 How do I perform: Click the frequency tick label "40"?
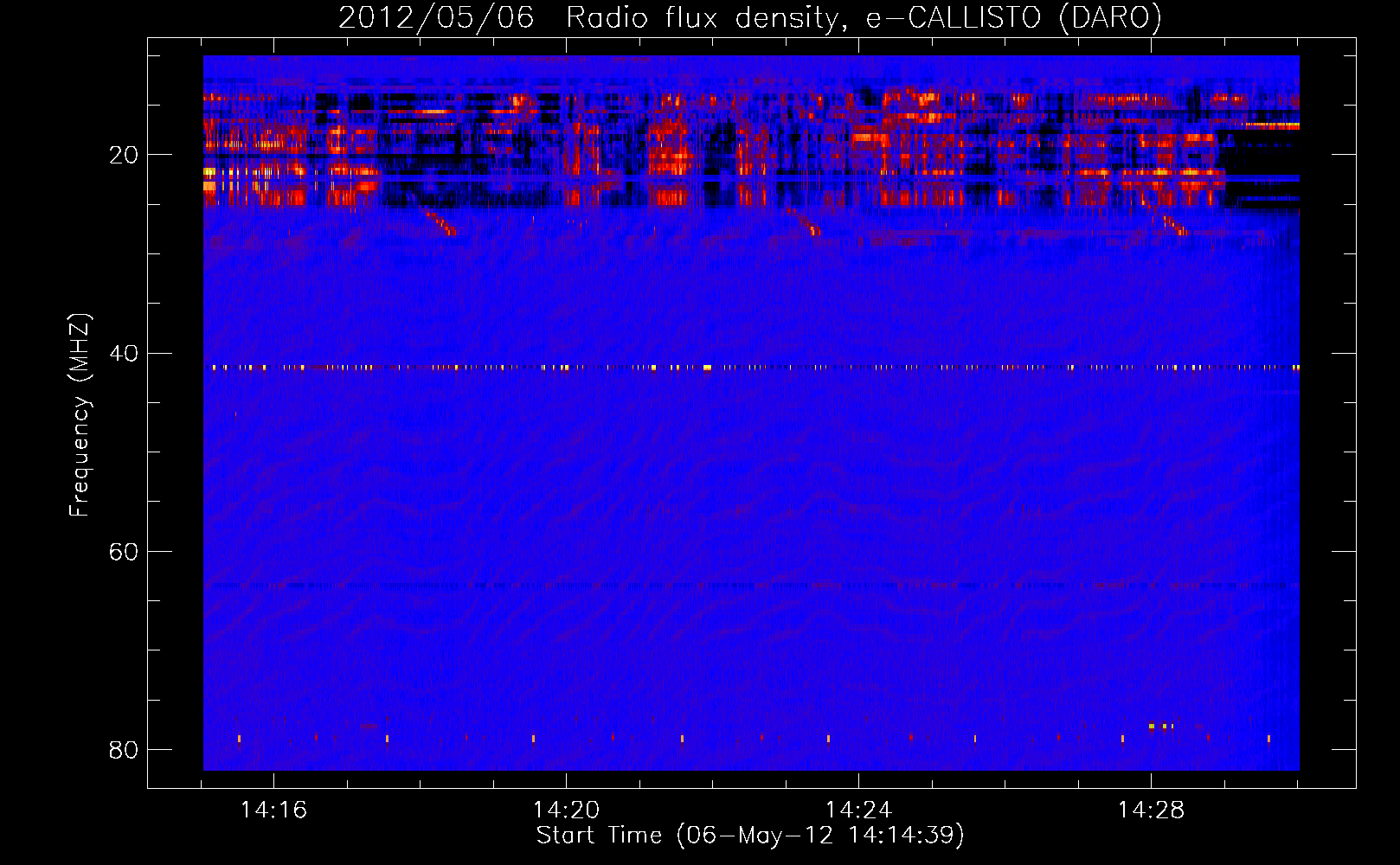click(x=124, y=353)
